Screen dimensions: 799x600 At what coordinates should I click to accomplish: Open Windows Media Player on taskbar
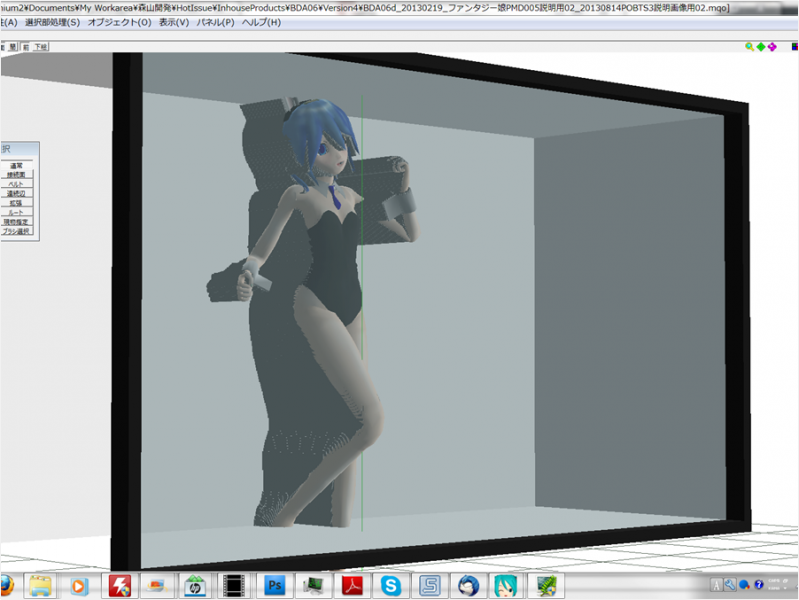(x=79, y=586)
